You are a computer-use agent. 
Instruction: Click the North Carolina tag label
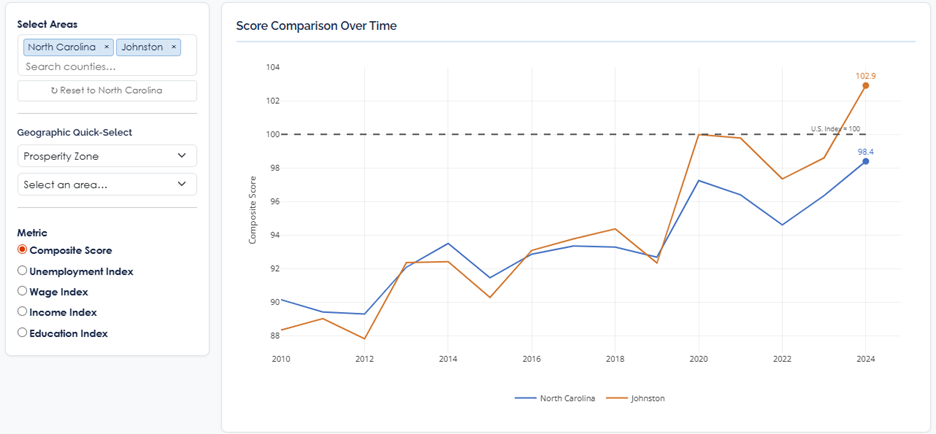[62, 47]
